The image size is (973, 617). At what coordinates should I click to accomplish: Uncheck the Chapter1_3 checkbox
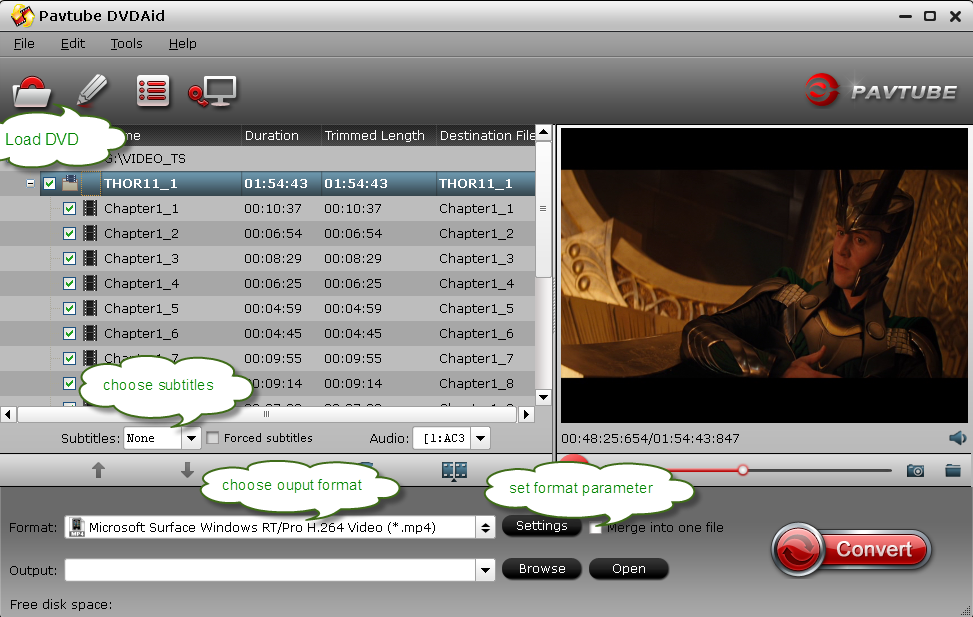point(70,258)
